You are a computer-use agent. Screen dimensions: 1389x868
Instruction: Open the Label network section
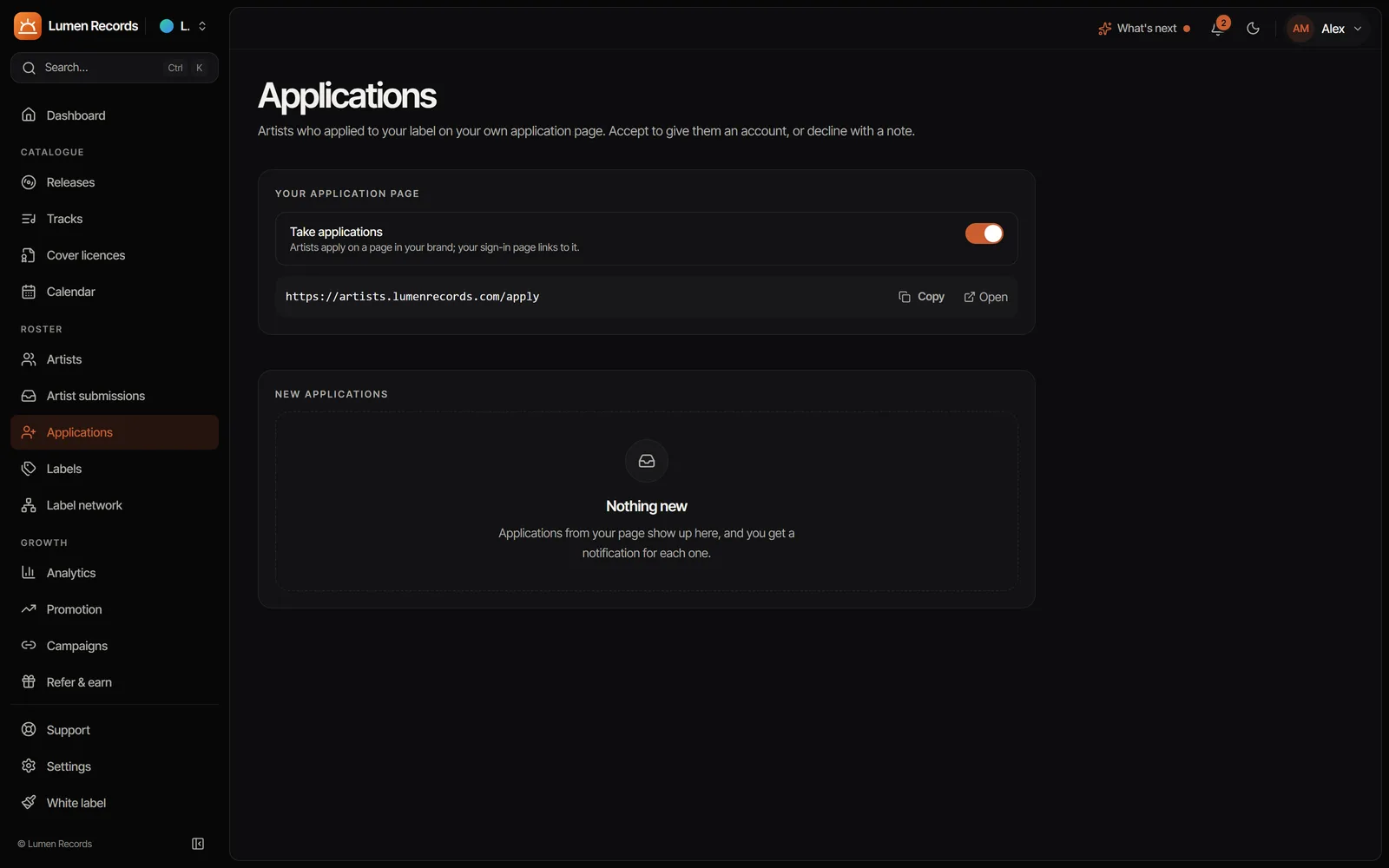point(115,505)
